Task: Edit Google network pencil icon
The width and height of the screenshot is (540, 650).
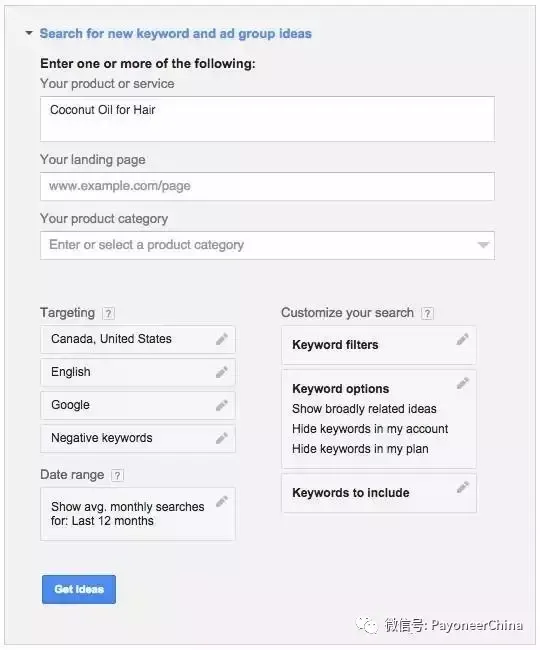Action: tap(222, 405)
